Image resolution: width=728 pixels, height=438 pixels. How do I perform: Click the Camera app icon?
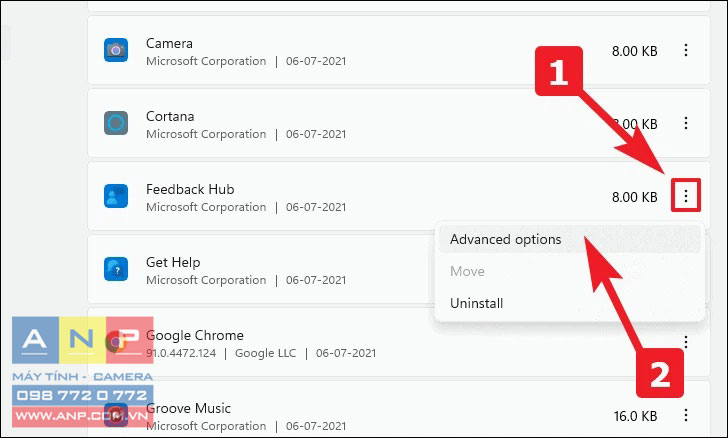click(116, 50)
